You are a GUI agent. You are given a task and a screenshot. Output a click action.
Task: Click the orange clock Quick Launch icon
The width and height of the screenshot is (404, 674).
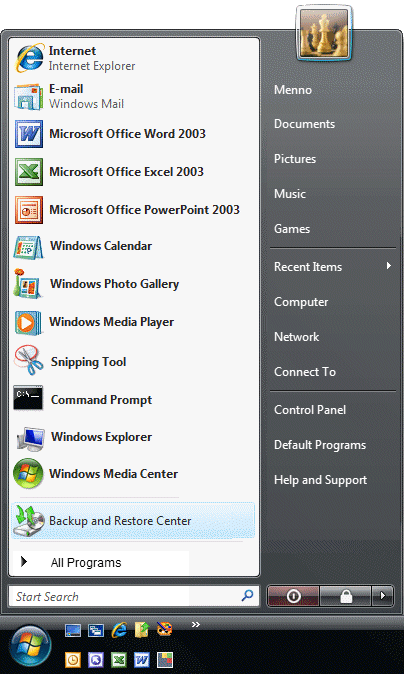(x=73, y=659)
